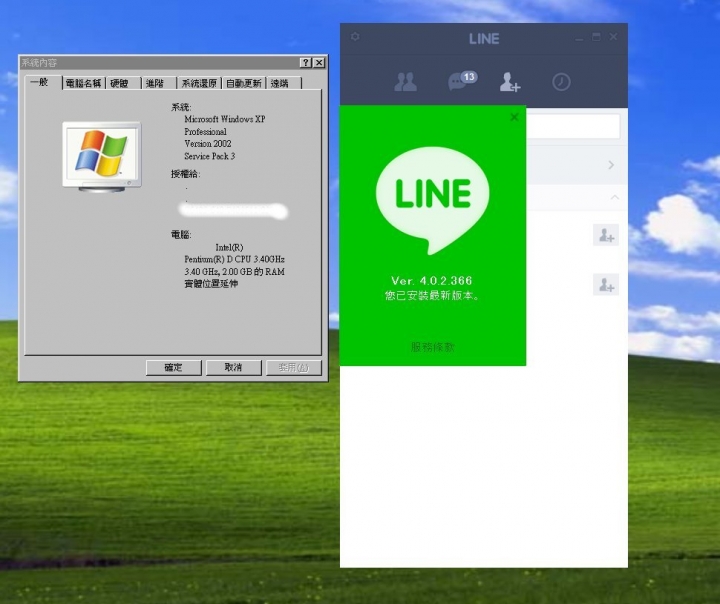Image resolution: width=720 pixels, height=604 pixels.
Task: Open LINE chats with 13 unread
Action: coord(462,81)
